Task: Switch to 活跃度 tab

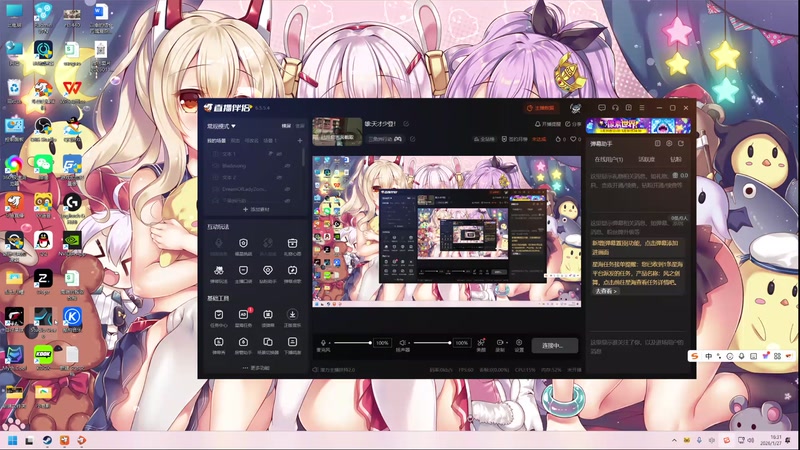Action: [646, 160]
